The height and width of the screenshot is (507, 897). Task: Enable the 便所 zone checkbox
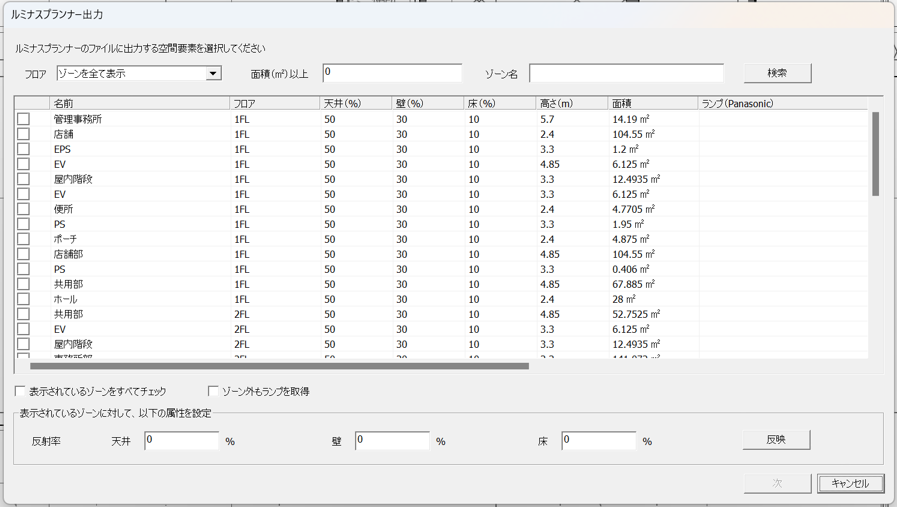pos(23,209)
